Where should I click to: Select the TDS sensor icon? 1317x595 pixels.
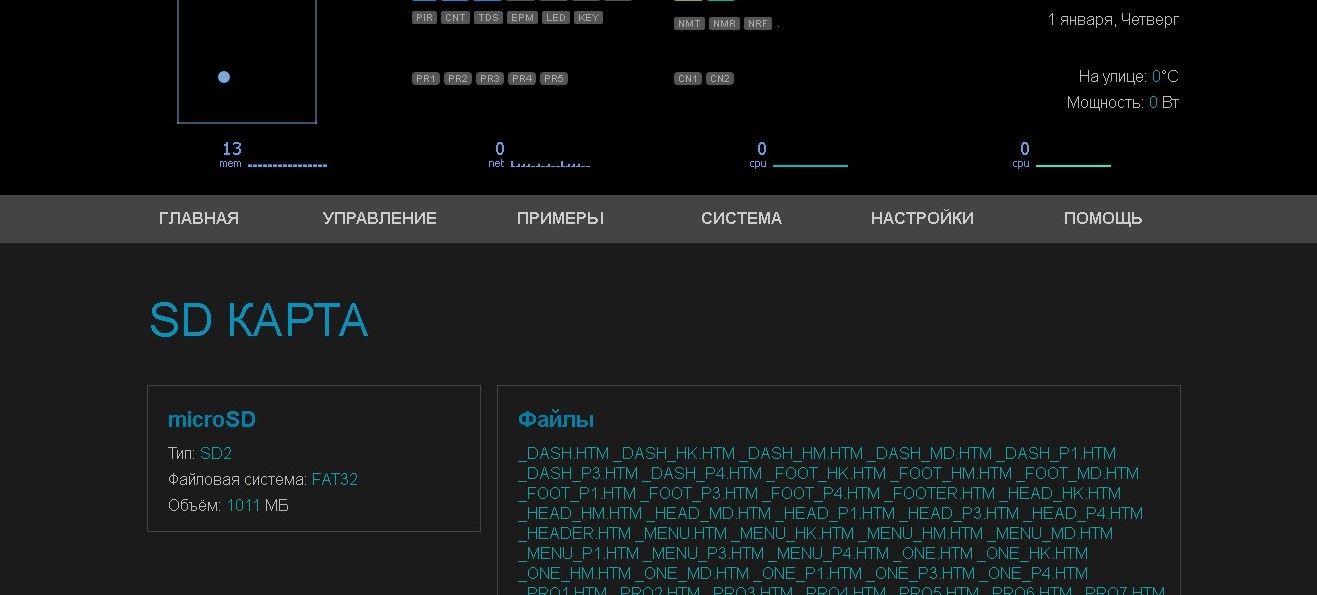click(489, 17)
